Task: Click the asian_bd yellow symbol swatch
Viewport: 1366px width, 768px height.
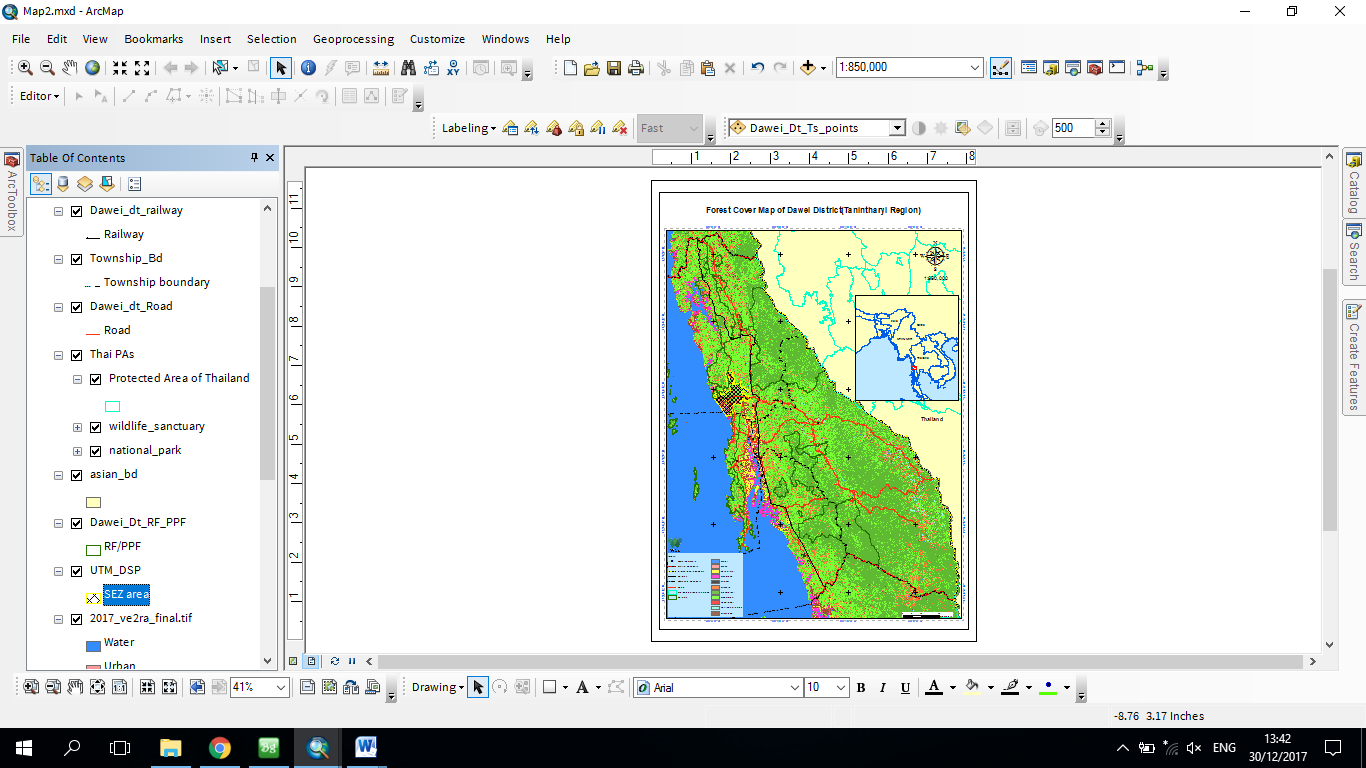Action: 94,502
